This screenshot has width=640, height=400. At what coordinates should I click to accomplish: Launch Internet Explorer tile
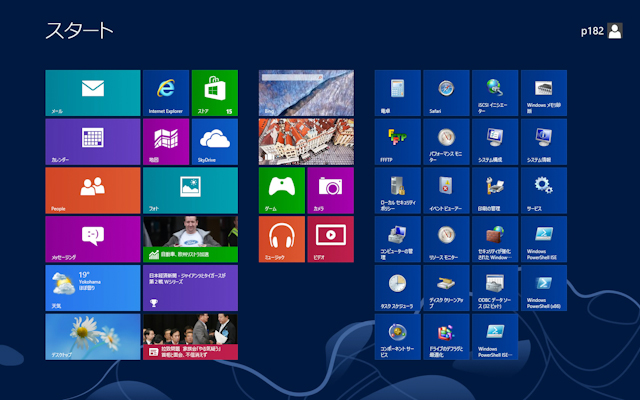[x=166, y=93]
